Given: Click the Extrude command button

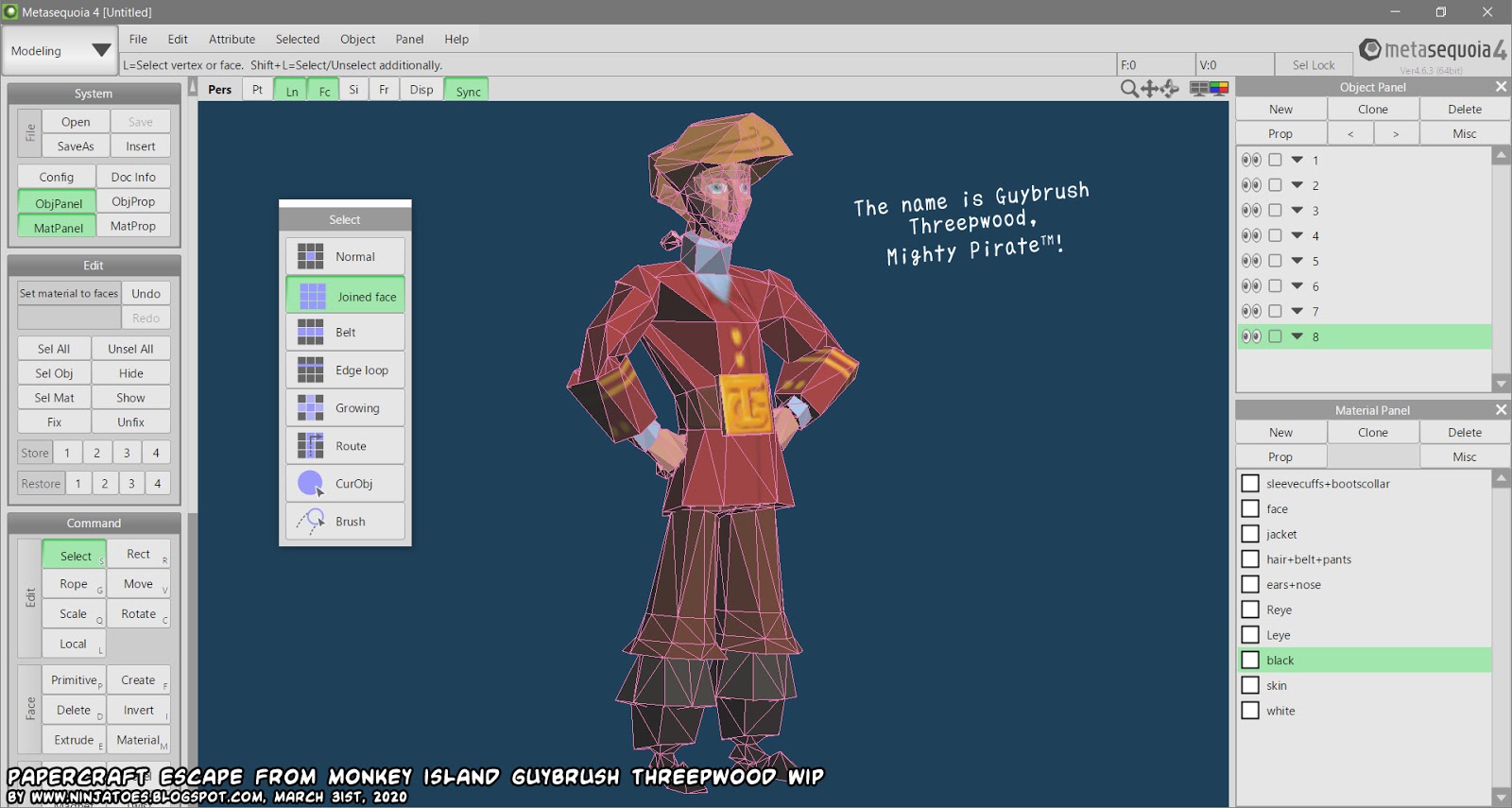Looking at the screenshot, I should (74, 740).
